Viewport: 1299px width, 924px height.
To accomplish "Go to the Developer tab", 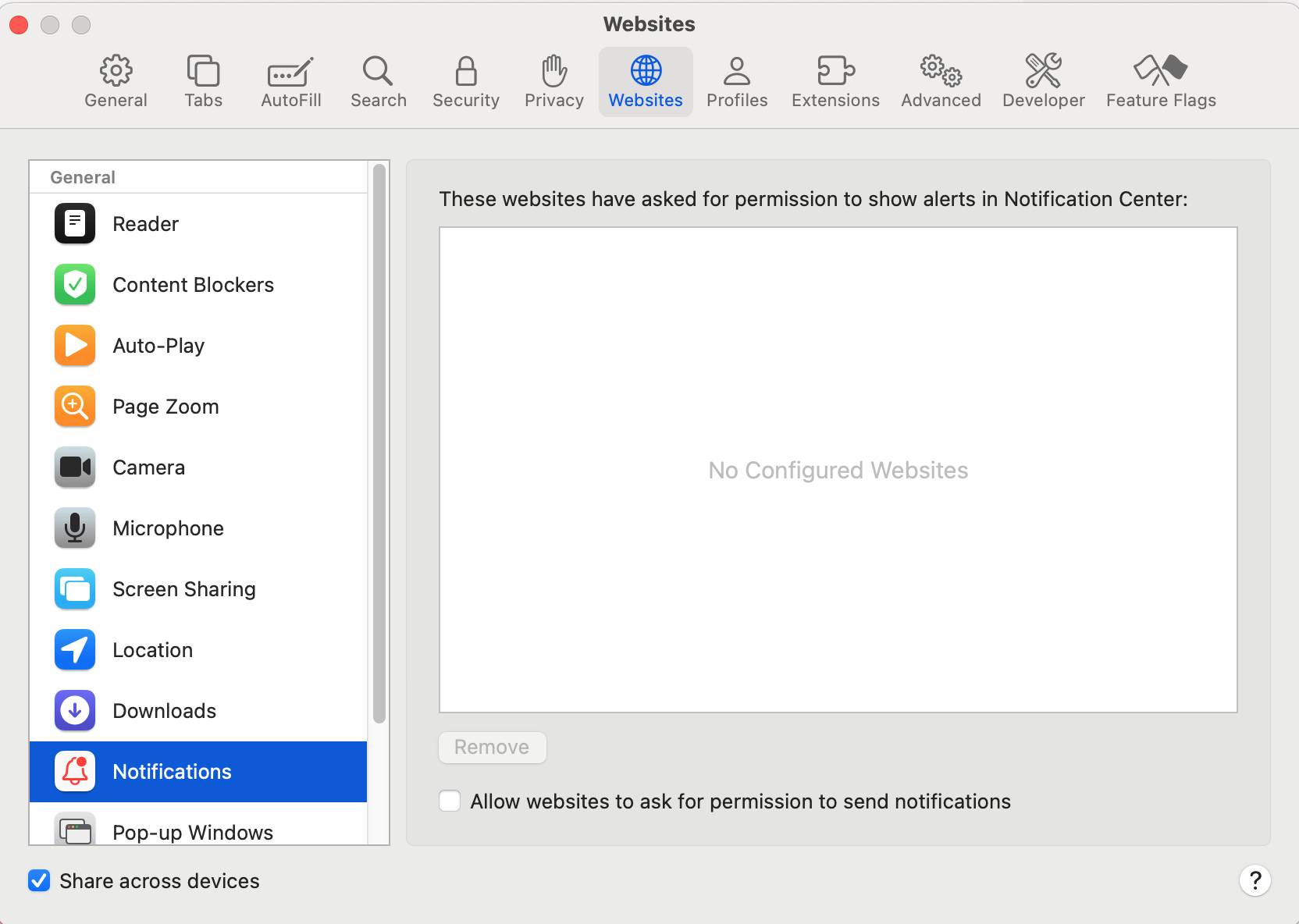I will 1043,81.
